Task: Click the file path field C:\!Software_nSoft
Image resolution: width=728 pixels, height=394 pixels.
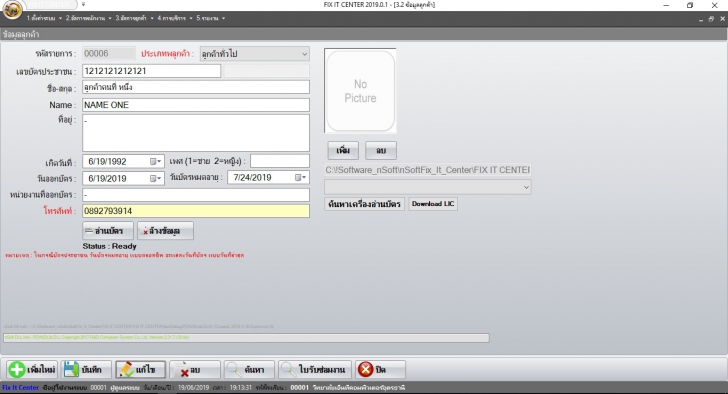Action: [x=428, y=170]
